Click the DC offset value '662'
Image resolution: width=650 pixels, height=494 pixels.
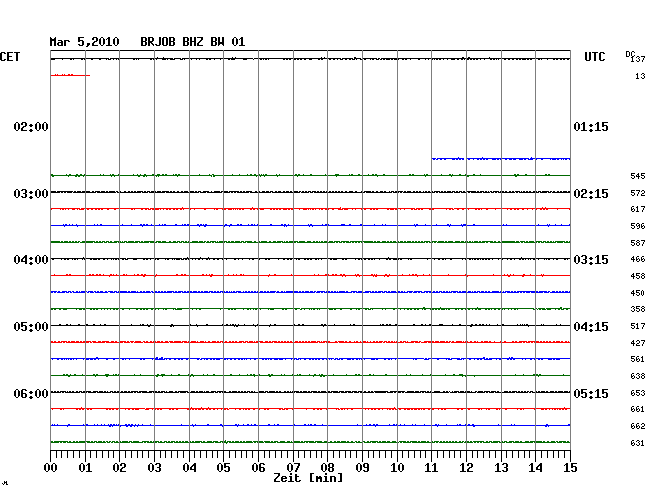pos(638,426)
